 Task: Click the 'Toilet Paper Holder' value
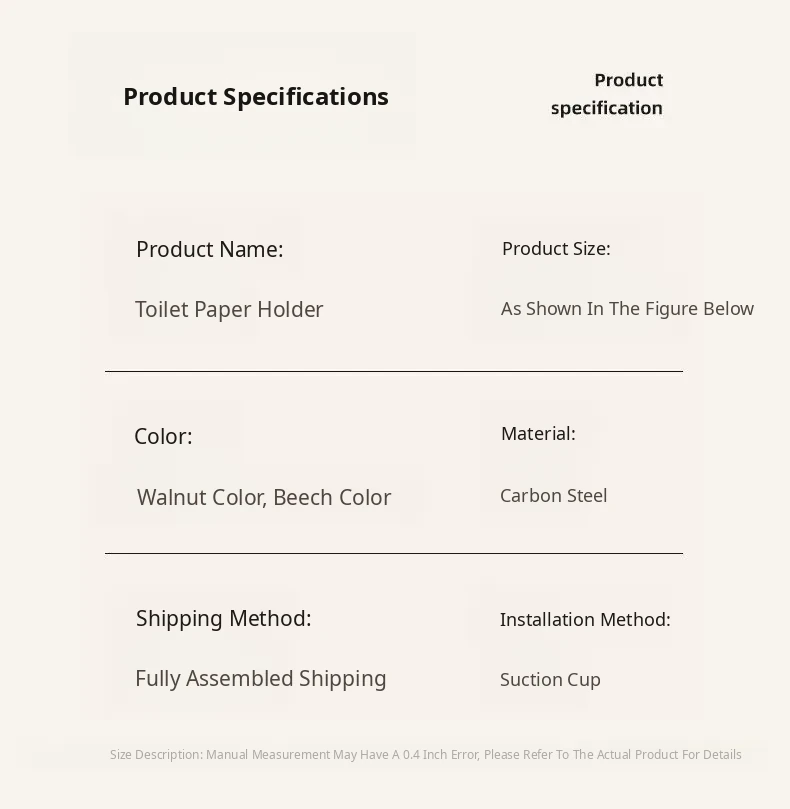pos(229,310)
